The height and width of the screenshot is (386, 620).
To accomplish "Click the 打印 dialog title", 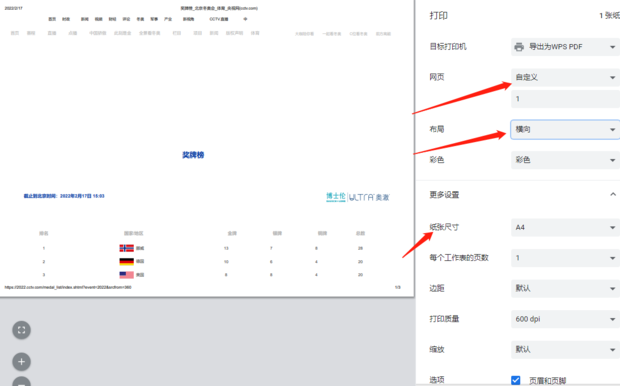I will [x=439, y=15].
